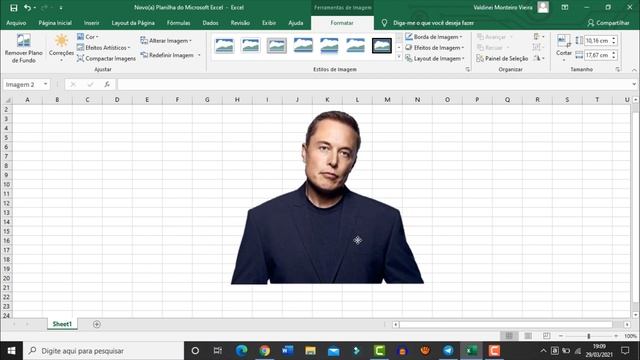The image size is (640, 360).
Task: Select the Sheet1 tab
Action: (62, 324)
